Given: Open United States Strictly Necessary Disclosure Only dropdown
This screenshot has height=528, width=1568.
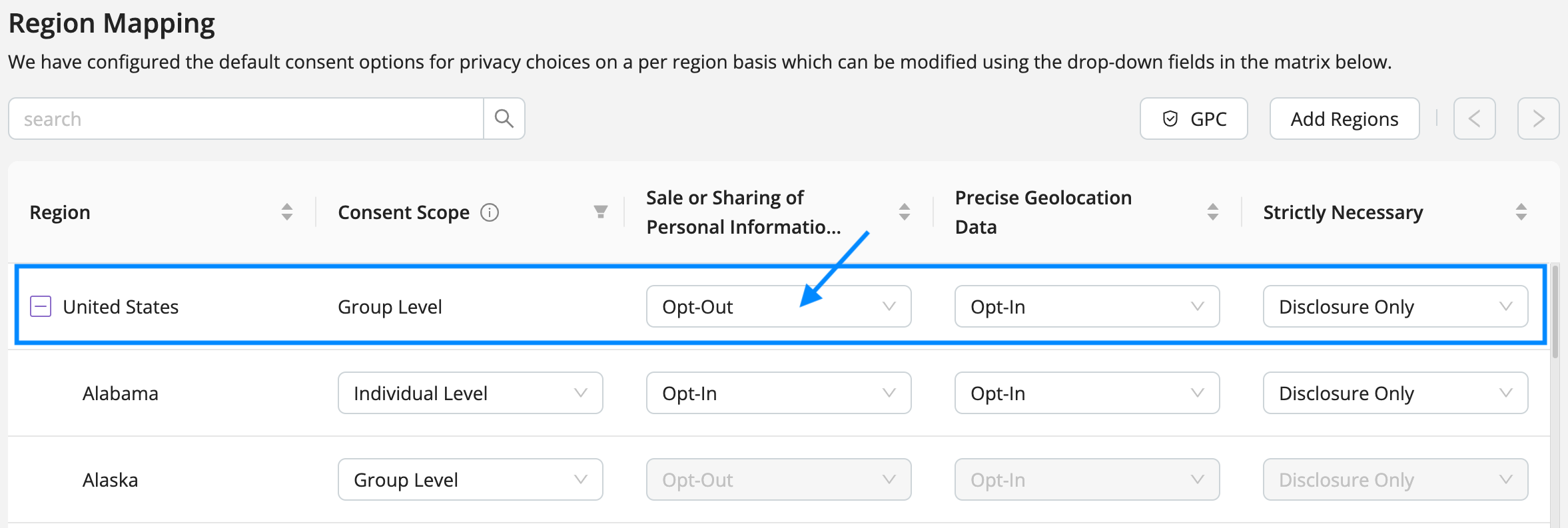Looking at the screenshot, I should point(1395,306).
